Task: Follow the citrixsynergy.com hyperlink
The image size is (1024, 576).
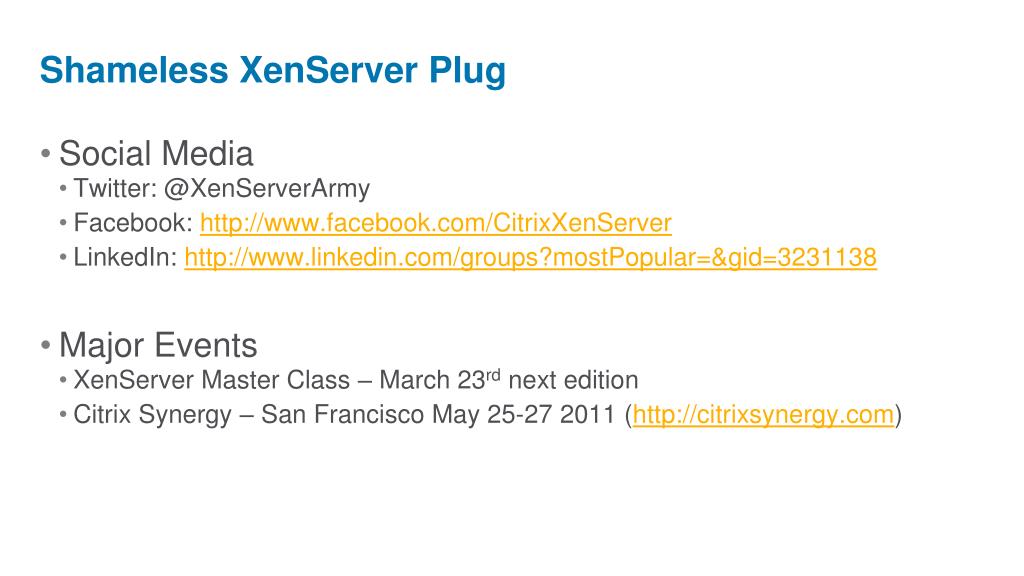Action: [763, 415]
